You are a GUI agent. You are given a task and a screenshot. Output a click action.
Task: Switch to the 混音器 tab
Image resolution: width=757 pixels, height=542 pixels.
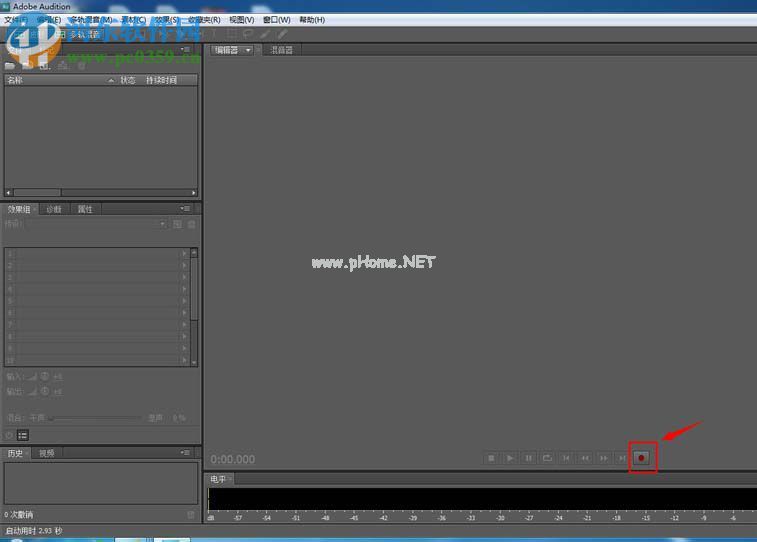pos(283,50)
